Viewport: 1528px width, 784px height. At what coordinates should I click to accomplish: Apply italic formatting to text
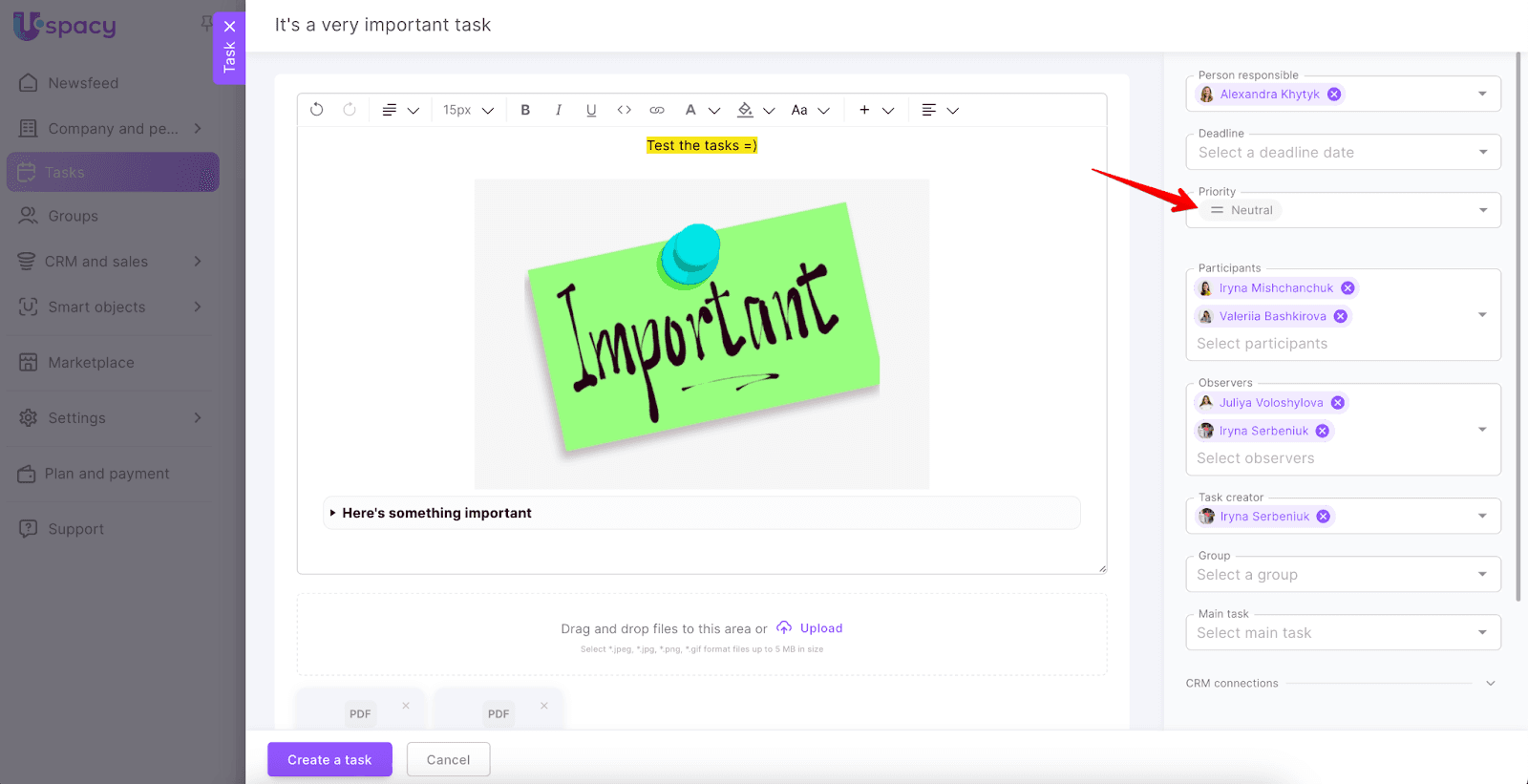tap(559, 110)
